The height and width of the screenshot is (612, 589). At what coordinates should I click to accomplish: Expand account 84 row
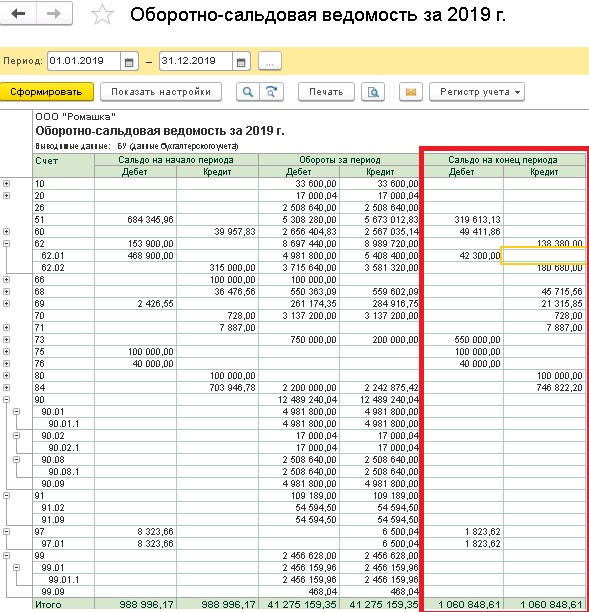(6, 388)
